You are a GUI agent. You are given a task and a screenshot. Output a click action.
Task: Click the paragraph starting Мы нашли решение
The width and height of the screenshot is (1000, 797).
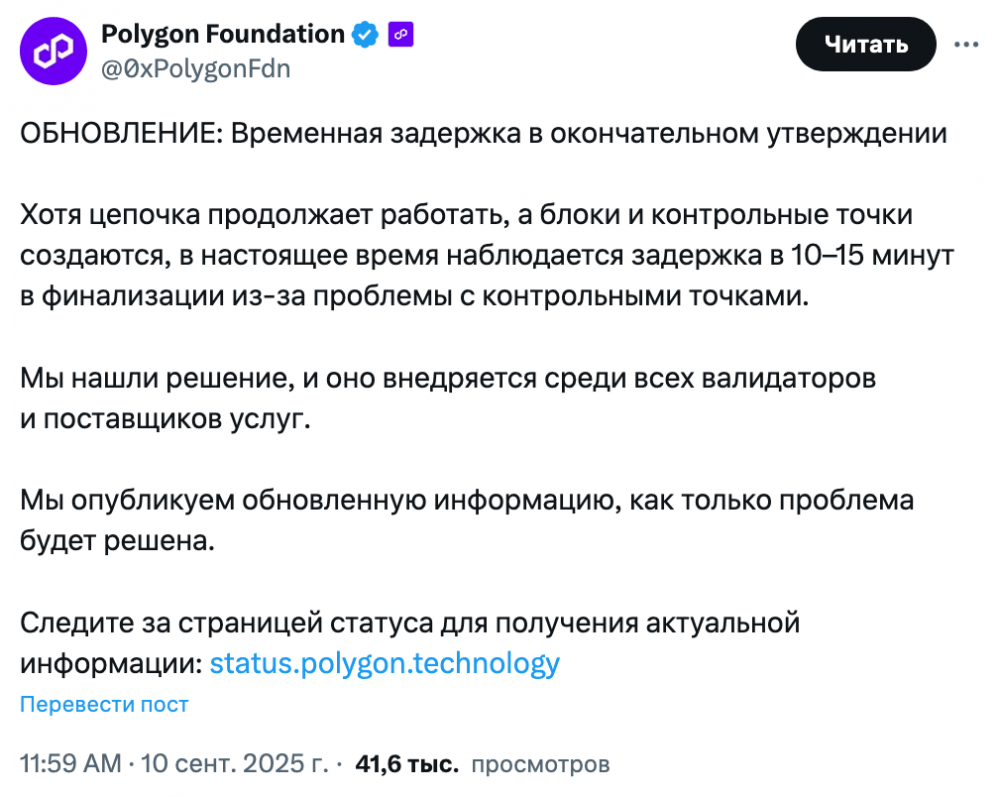(448, 398)
